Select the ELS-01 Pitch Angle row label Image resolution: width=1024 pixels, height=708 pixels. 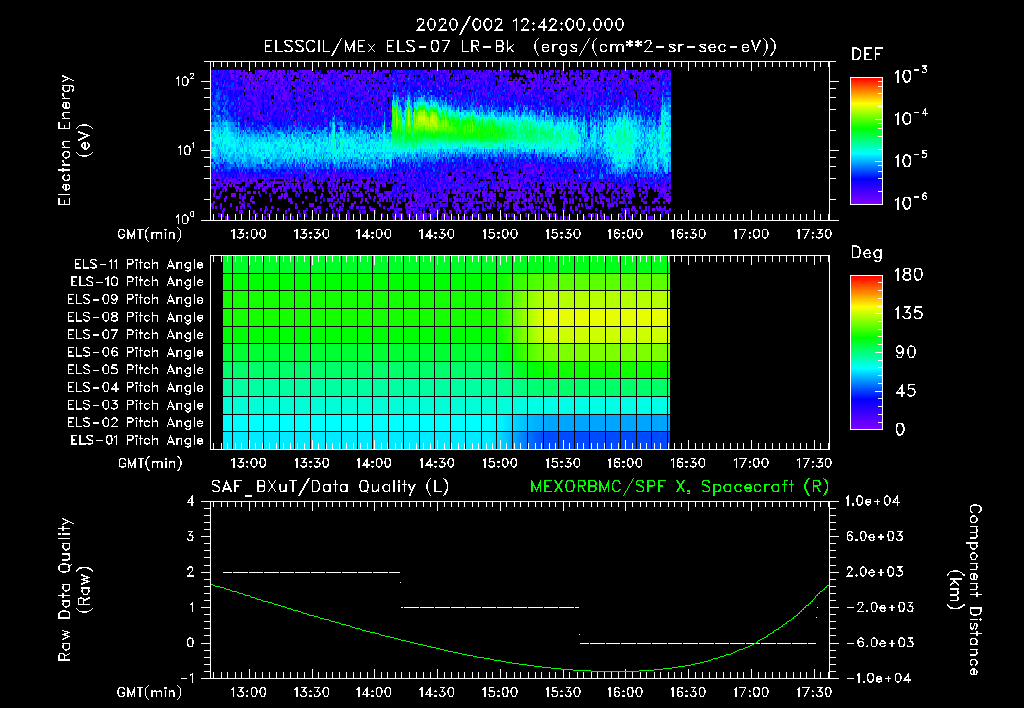[137, 440]
